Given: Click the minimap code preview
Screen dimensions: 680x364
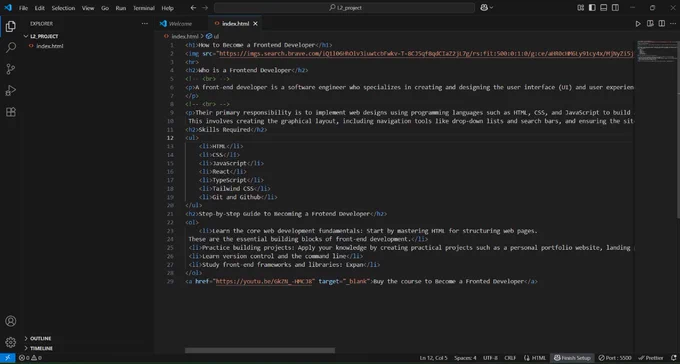Looking at the screenshot, I should (656, 51).
